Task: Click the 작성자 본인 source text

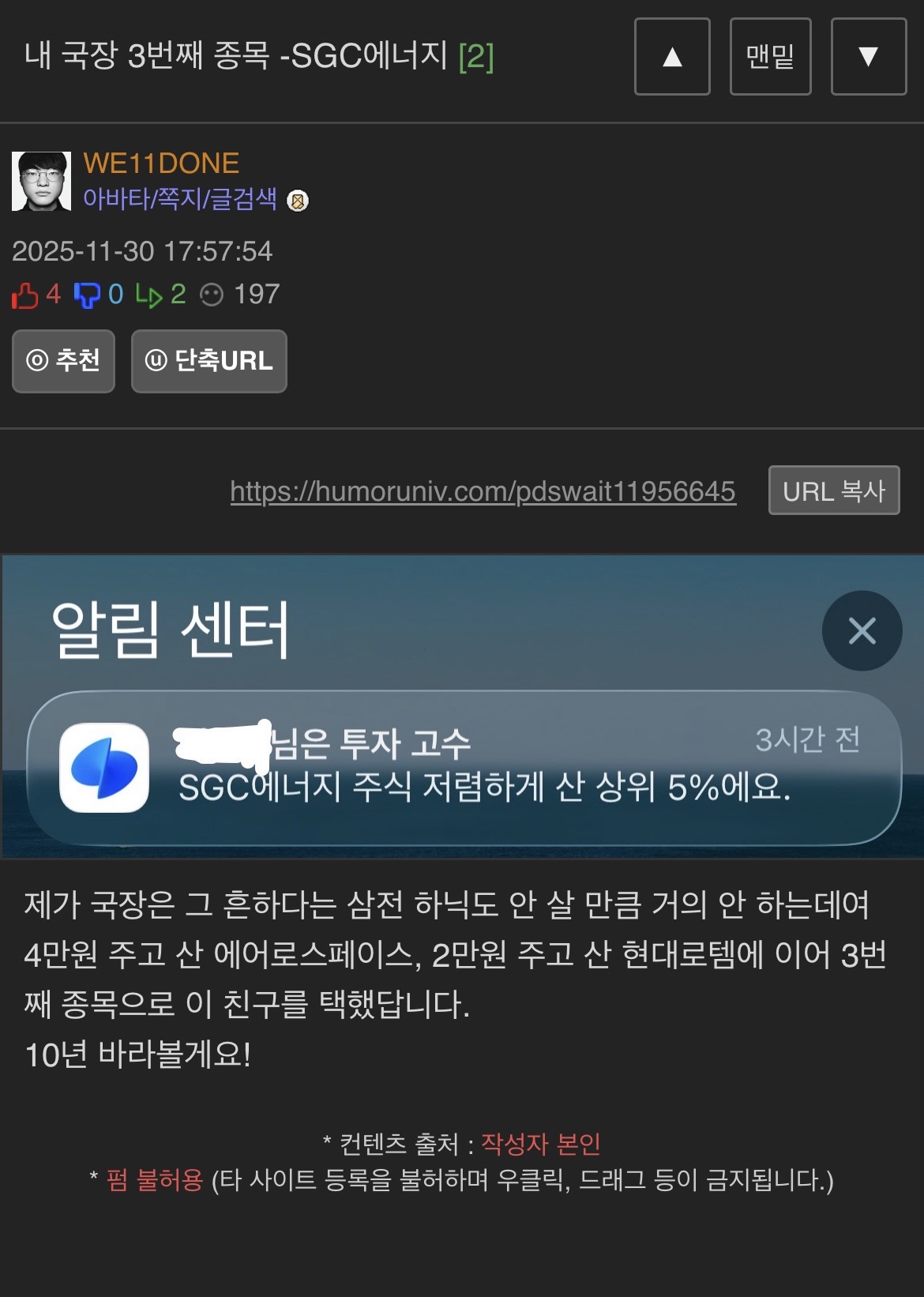Action: click(x=541, y=1144)
